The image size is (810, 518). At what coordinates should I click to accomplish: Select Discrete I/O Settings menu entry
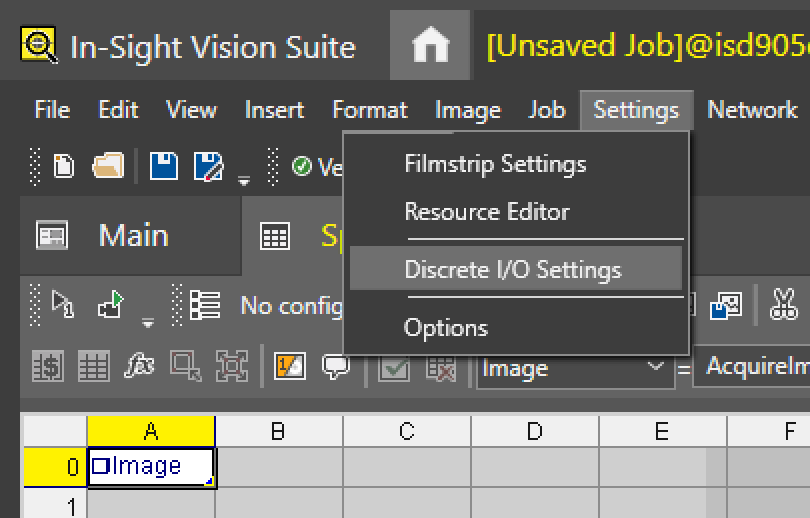[x=513, y=270]
